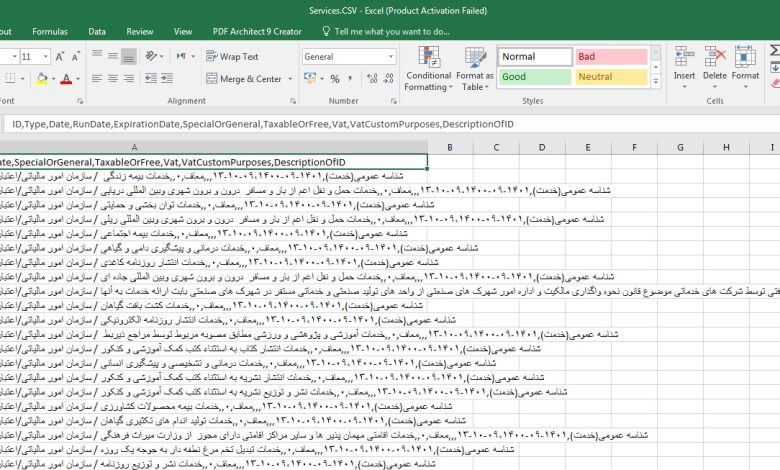Open Conditional Formatting menu
This screenshot has width=780, height=470.
[428, 68]
